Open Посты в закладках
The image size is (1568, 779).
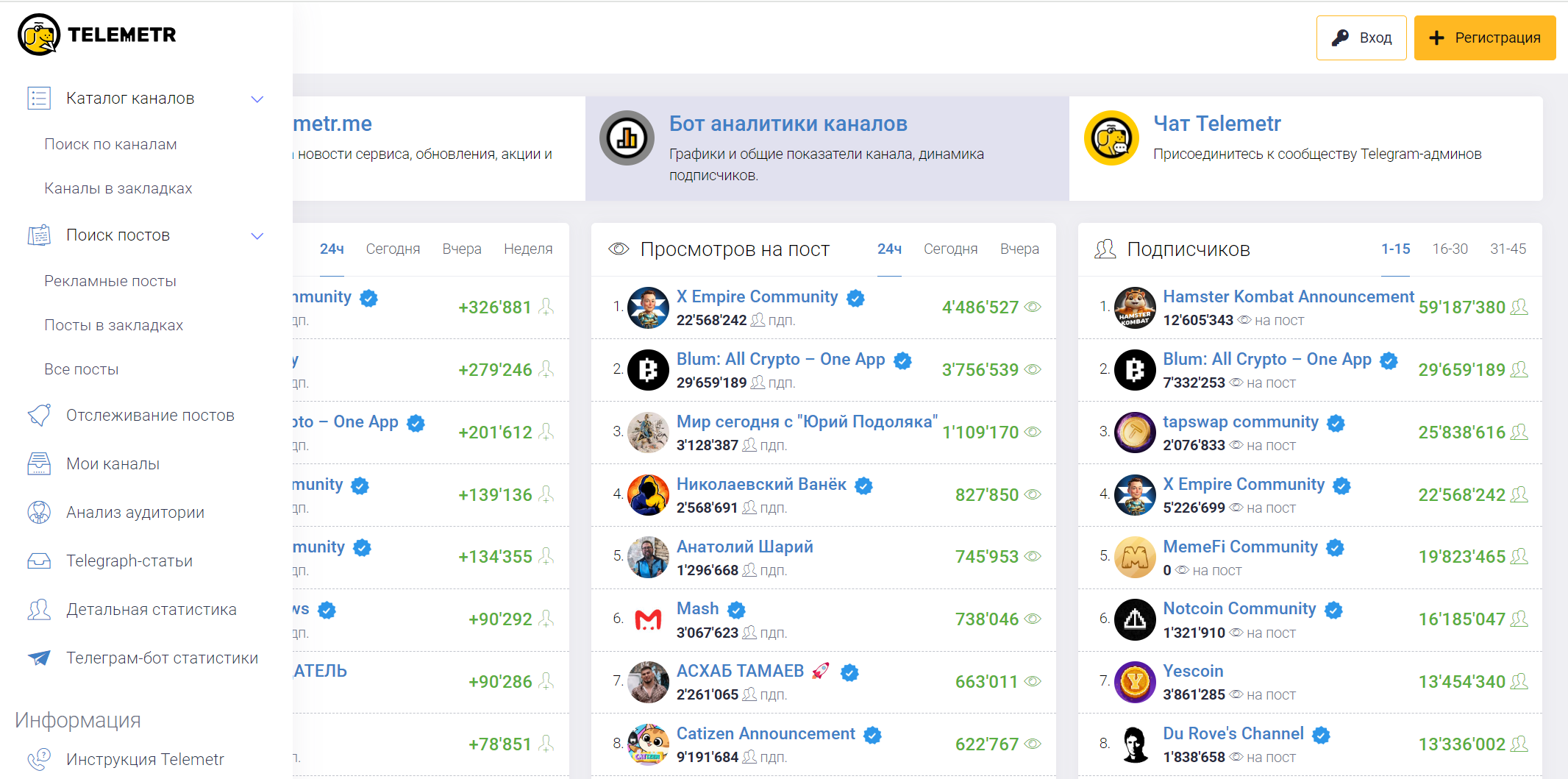(x=113, y=325)
